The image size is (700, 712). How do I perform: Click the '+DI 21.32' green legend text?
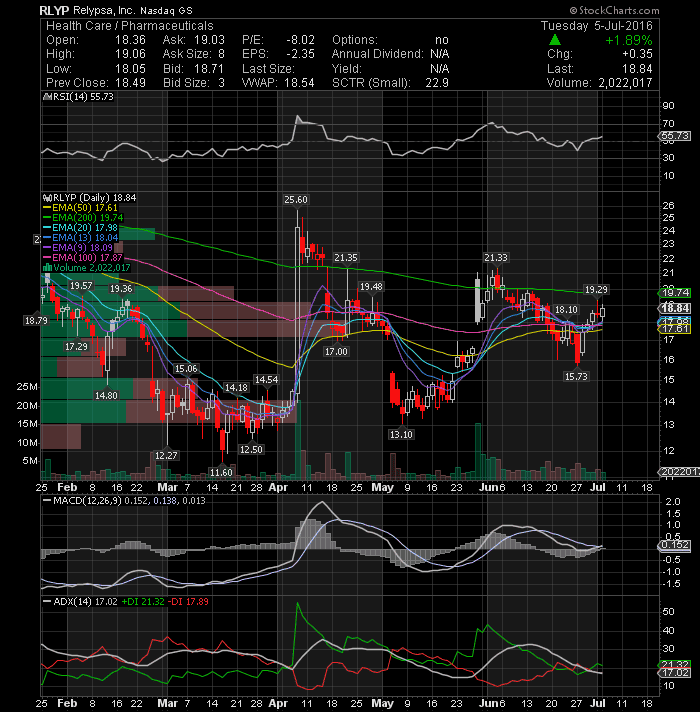(x=143, y=602)
